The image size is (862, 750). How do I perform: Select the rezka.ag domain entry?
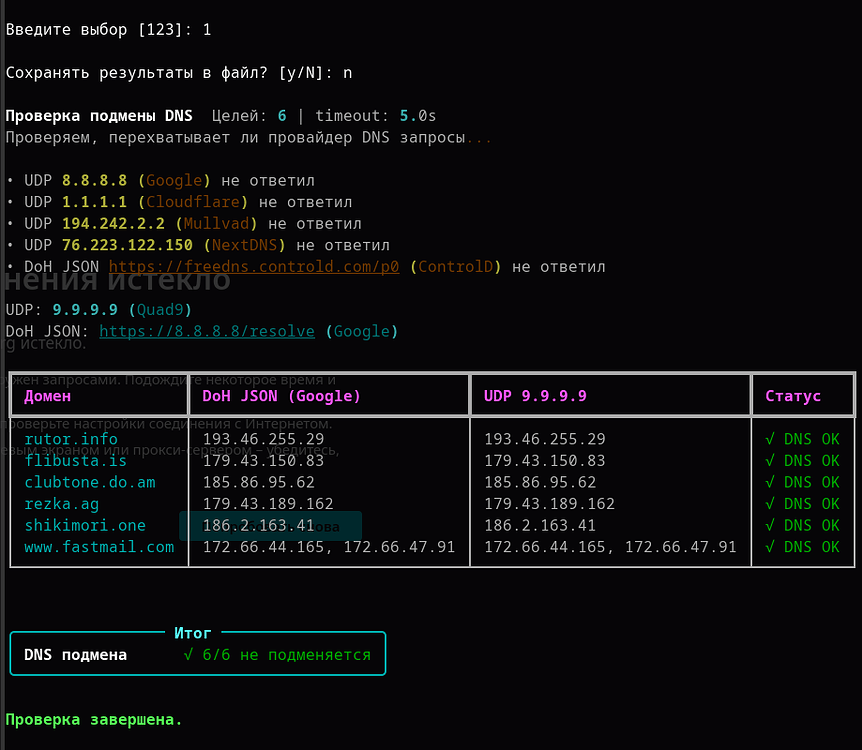(62, 504)
